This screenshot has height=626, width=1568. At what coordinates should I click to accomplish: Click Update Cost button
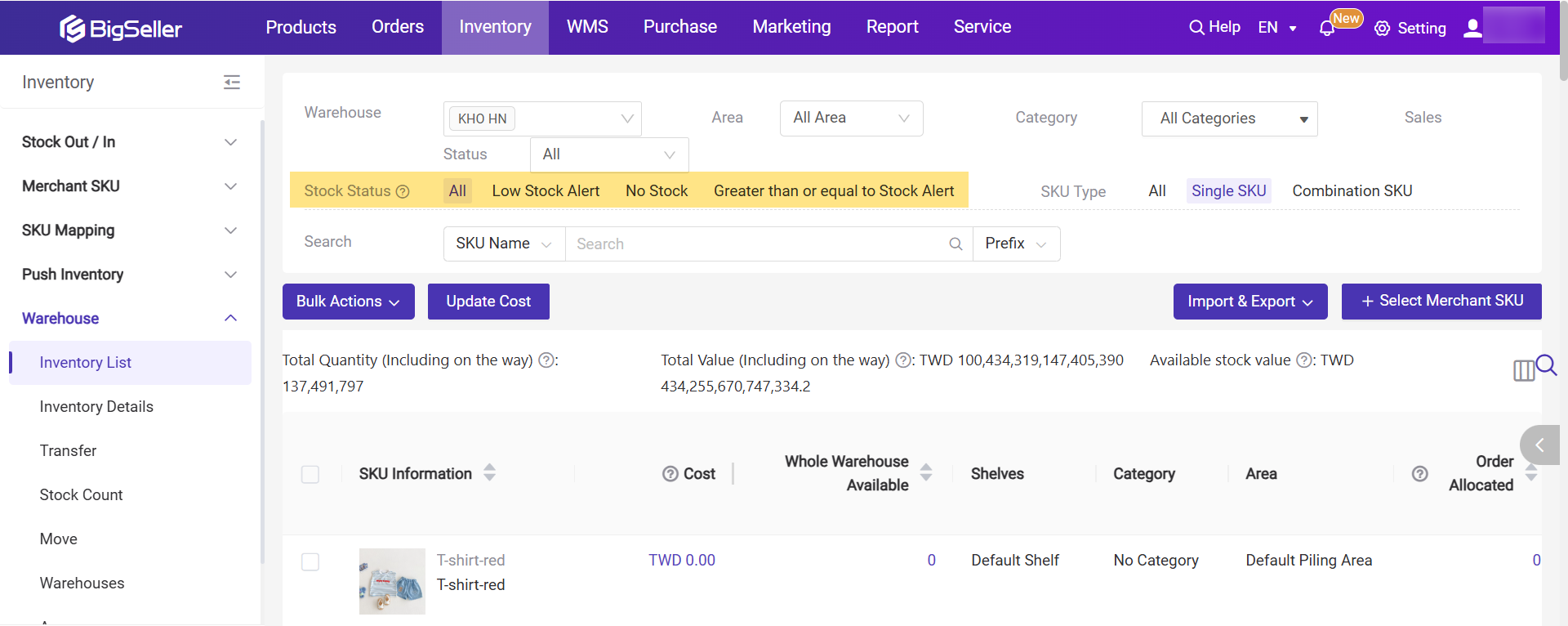coord(488,302)
